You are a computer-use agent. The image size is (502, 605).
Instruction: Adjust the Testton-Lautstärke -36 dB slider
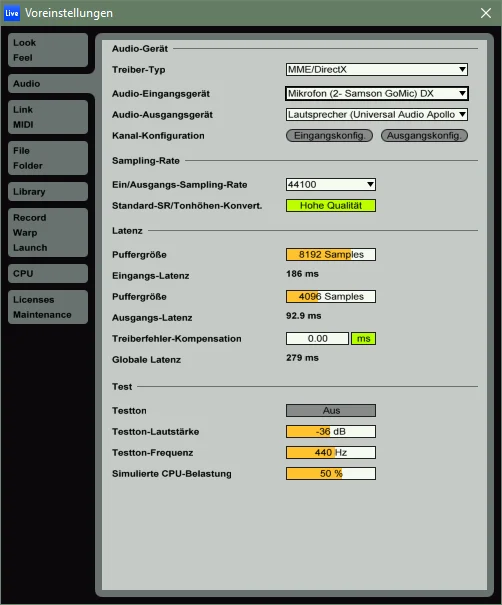click(x=331, y=432)
